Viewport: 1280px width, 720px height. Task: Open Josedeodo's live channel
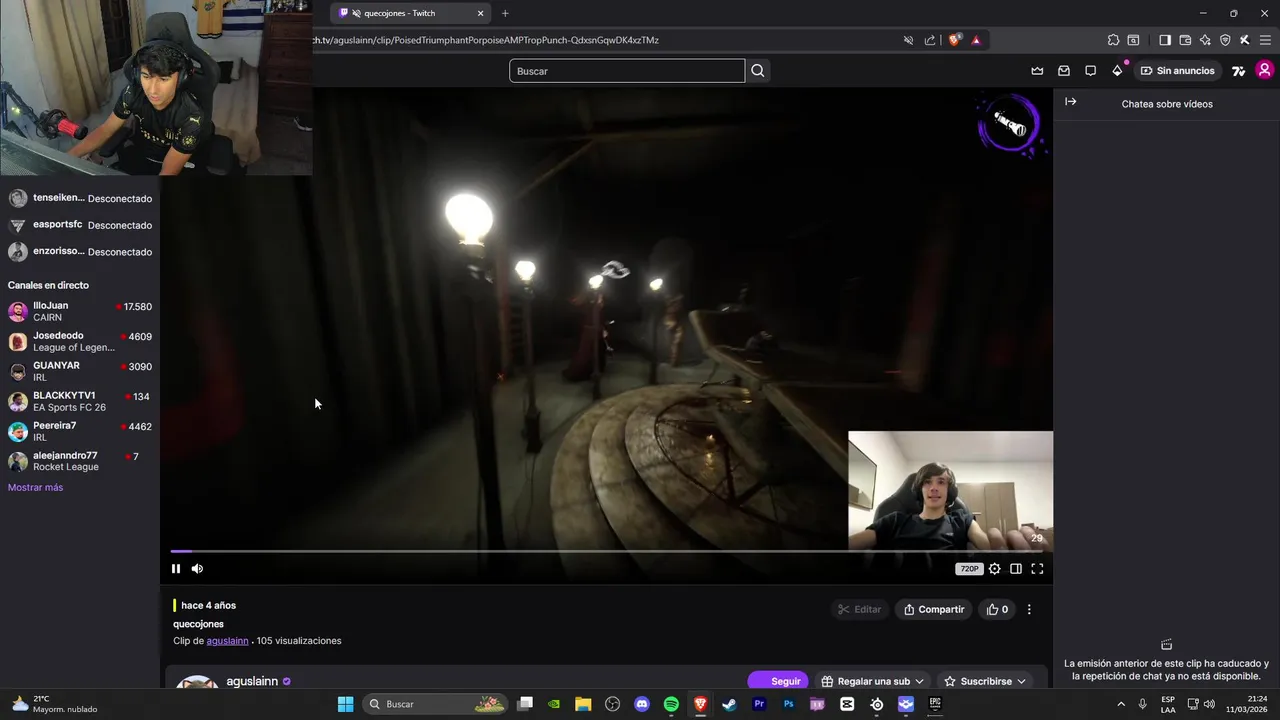pos(80,341)
